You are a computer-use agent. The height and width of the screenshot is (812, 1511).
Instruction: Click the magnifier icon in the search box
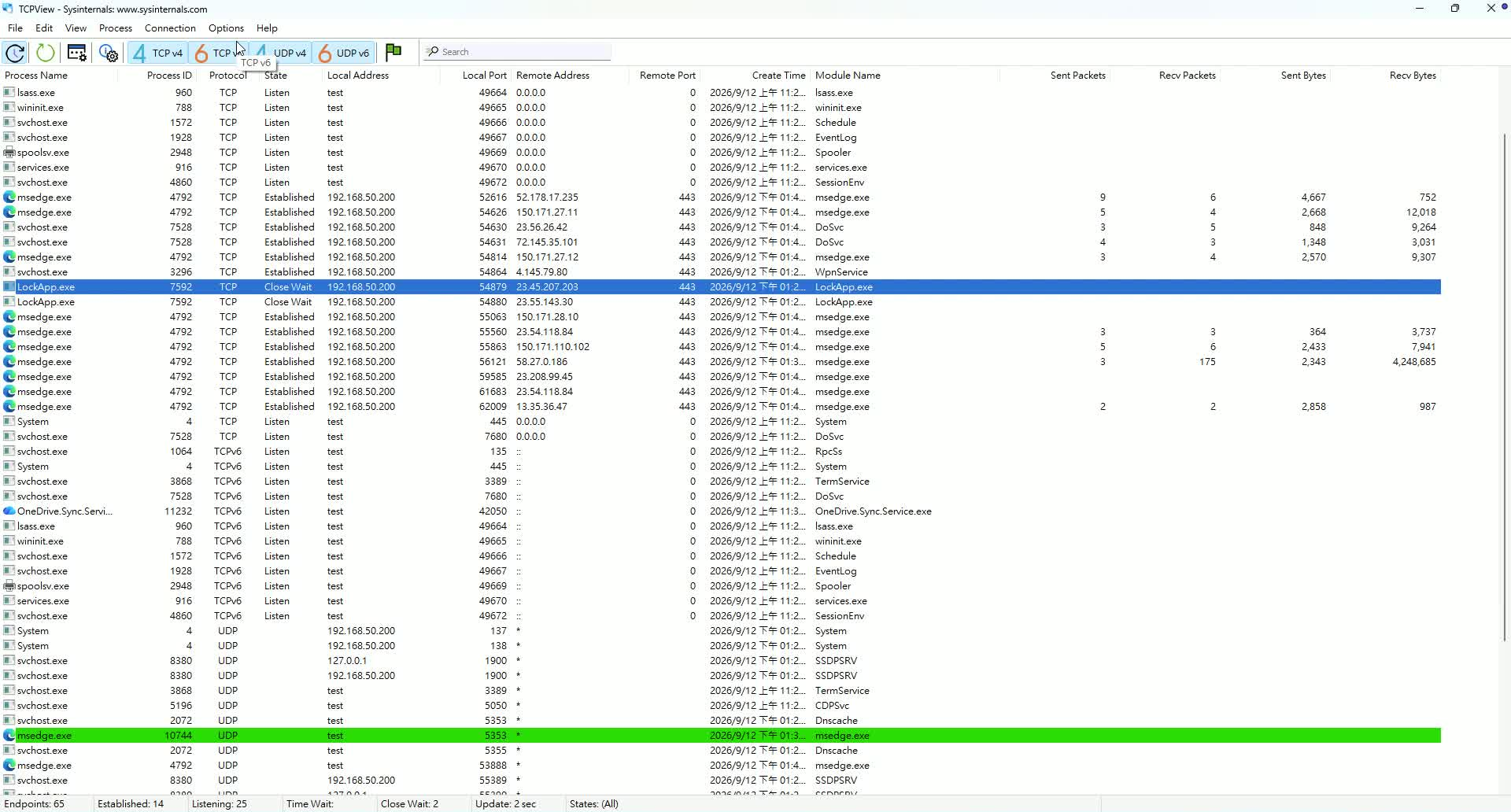click(432, 52)
